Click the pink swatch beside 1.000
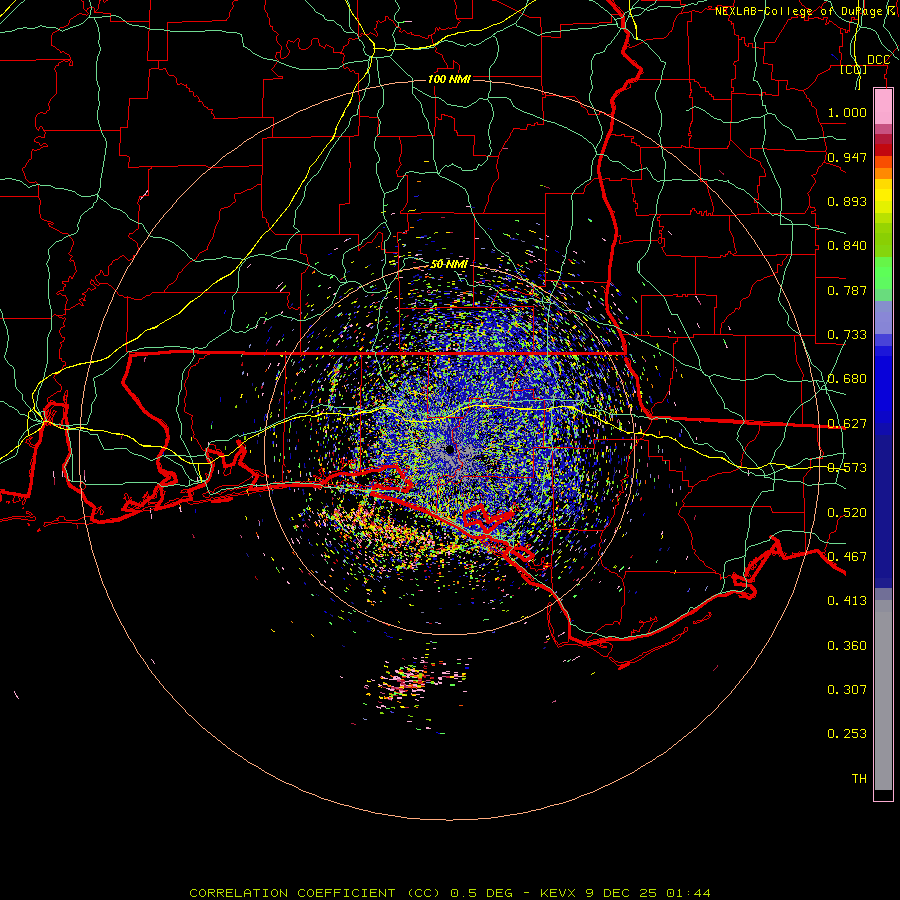Screen dimensions: 900x900 [x=883, y=107]
